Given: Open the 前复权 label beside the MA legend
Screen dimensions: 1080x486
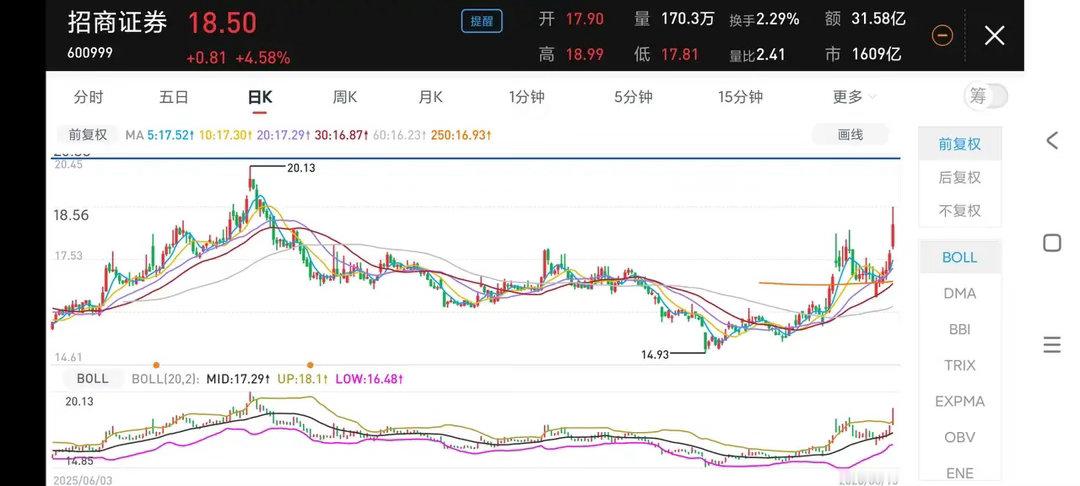Looking at the screenshot, I should (x=87, y=135).
